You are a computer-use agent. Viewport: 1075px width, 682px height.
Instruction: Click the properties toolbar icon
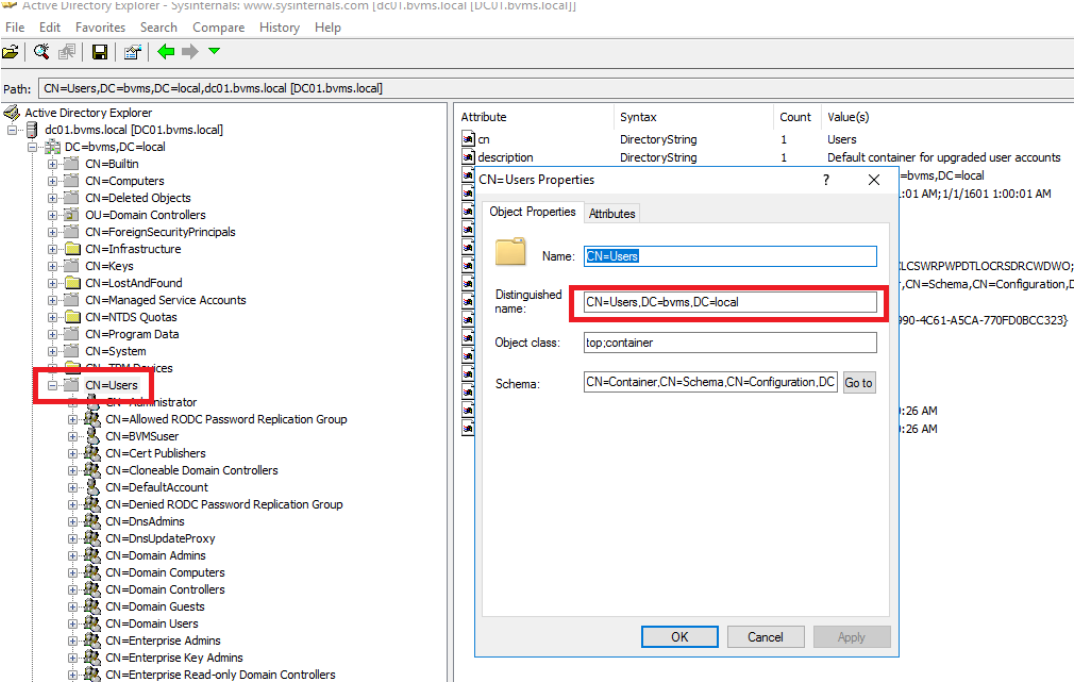point(132,52)
